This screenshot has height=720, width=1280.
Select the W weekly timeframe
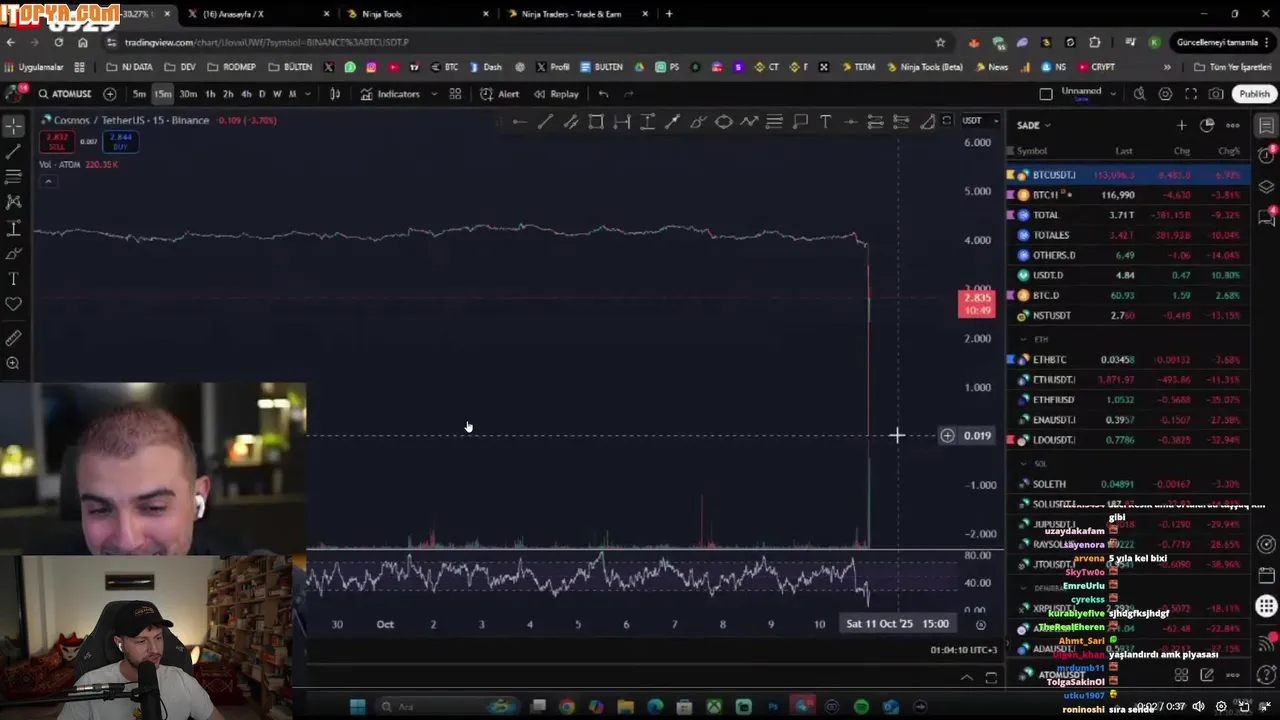[277, 94]
